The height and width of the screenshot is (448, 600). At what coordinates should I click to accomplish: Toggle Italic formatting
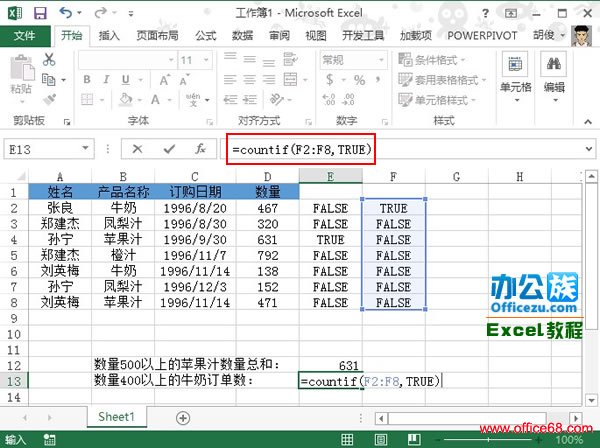[x=106, y=80]
